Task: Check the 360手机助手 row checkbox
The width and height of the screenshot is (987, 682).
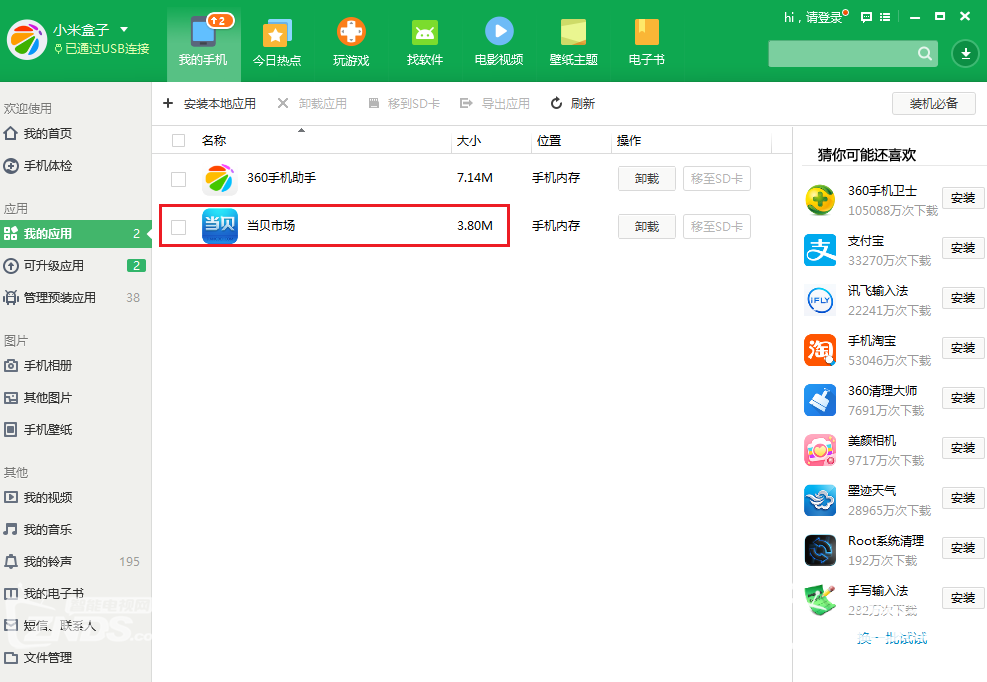Action: click(x=179, y=179)
